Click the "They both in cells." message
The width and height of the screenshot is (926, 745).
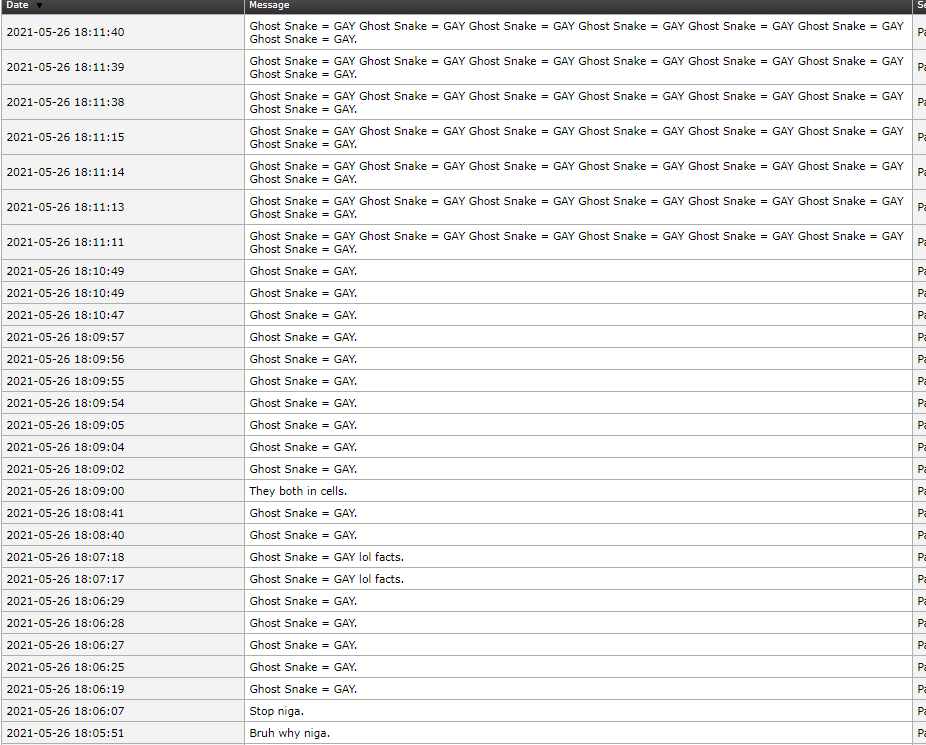298,491
